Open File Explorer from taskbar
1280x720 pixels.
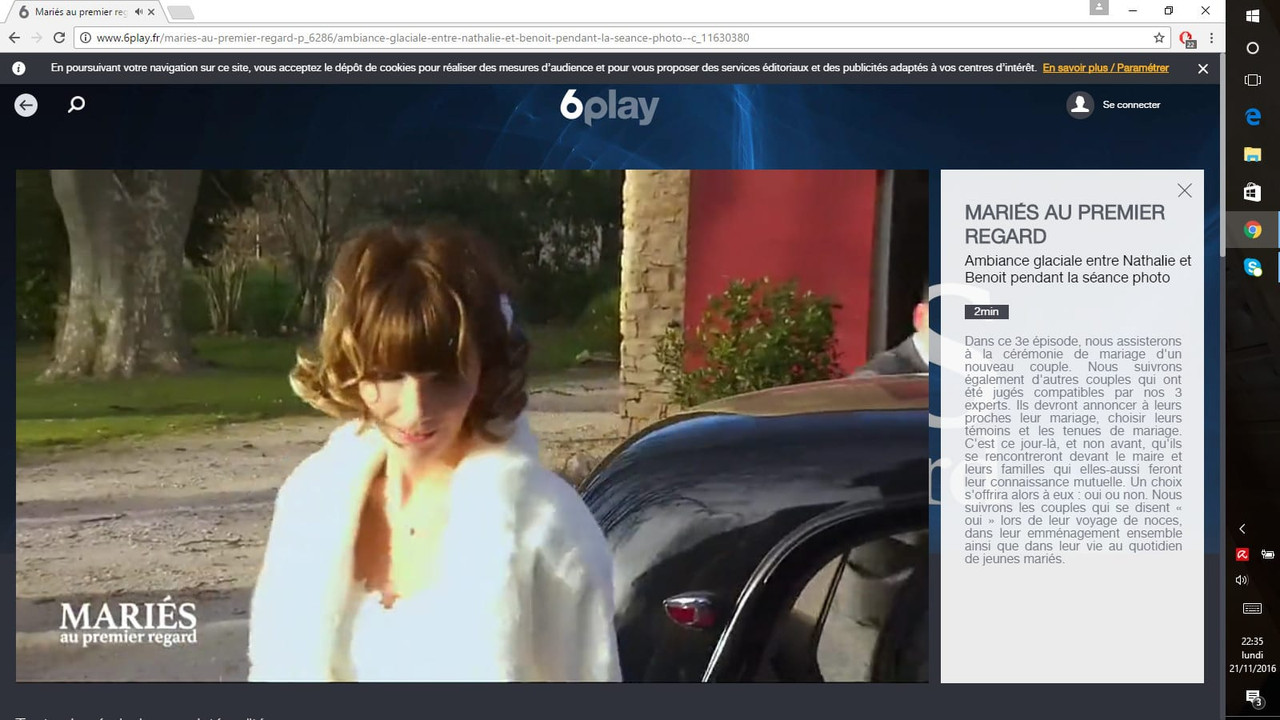[1253, 154]
